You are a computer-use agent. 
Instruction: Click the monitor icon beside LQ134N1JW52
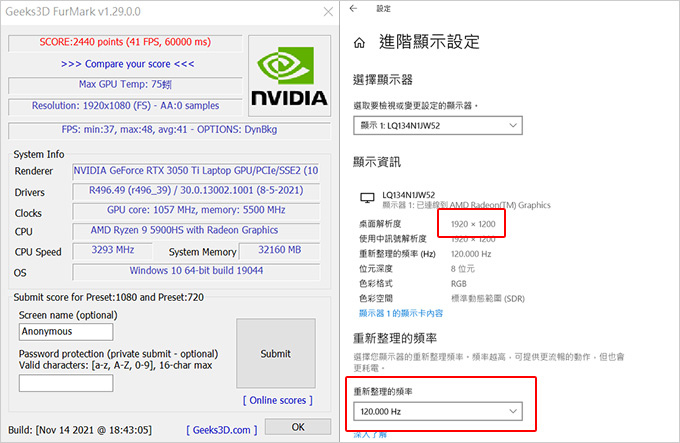pos(367,198)
